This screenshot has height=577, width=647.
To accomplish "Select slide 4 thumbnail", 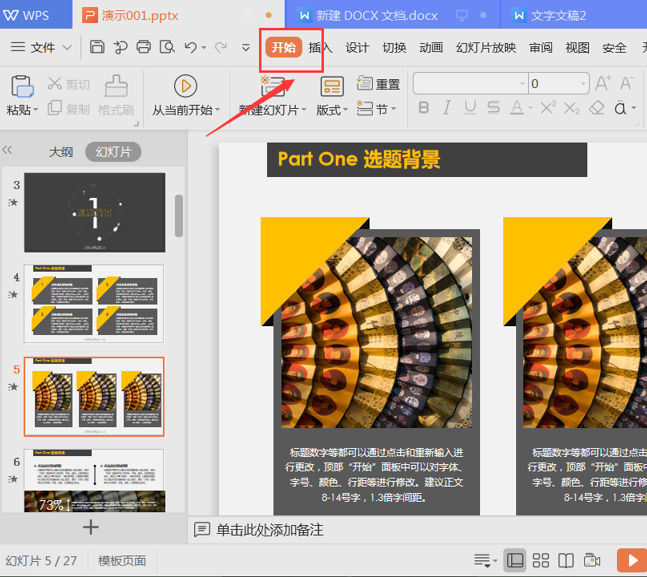I will [x=94, y=303].
